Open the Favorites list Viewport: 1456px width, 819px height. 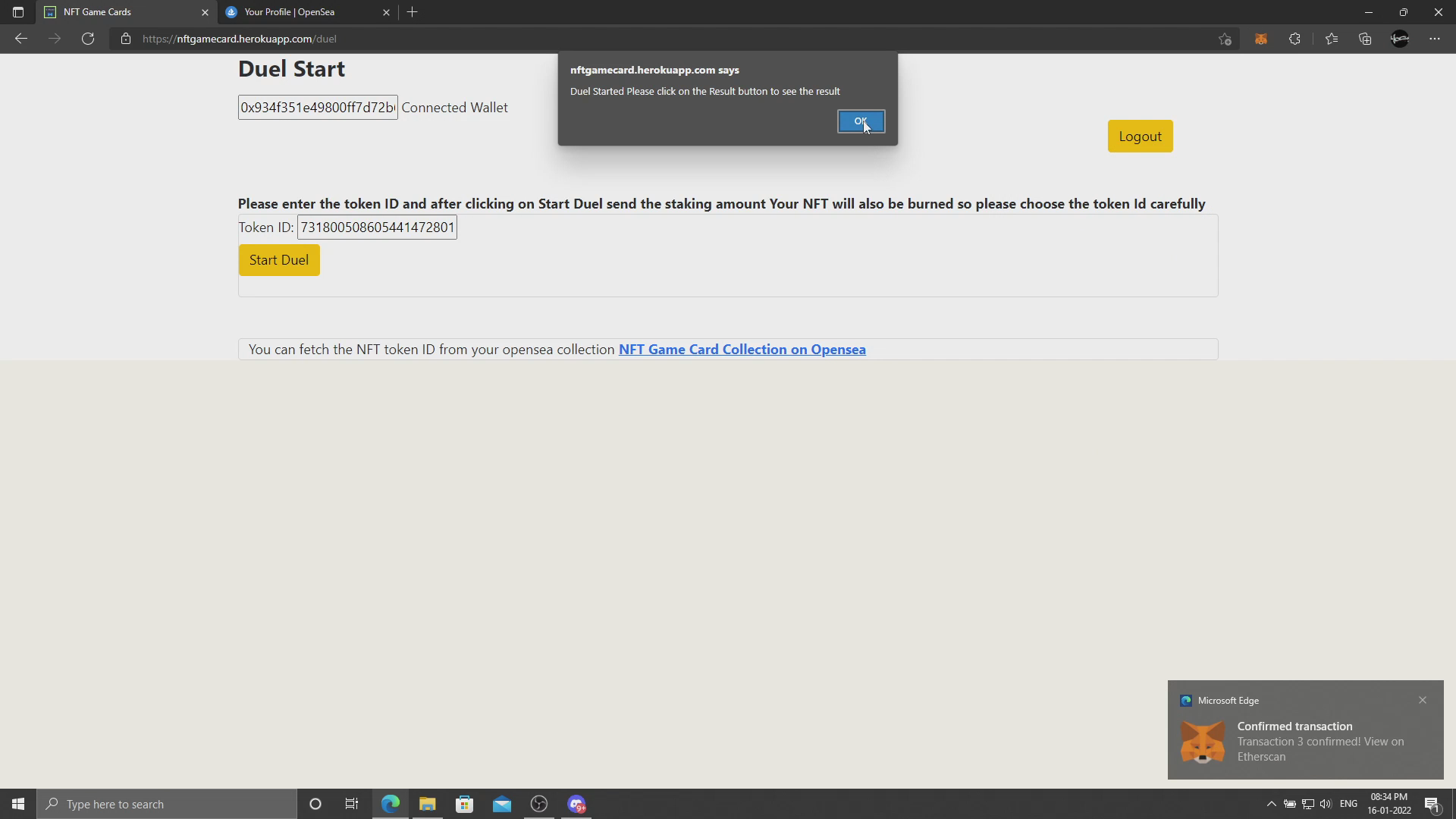click(1332, 39)
